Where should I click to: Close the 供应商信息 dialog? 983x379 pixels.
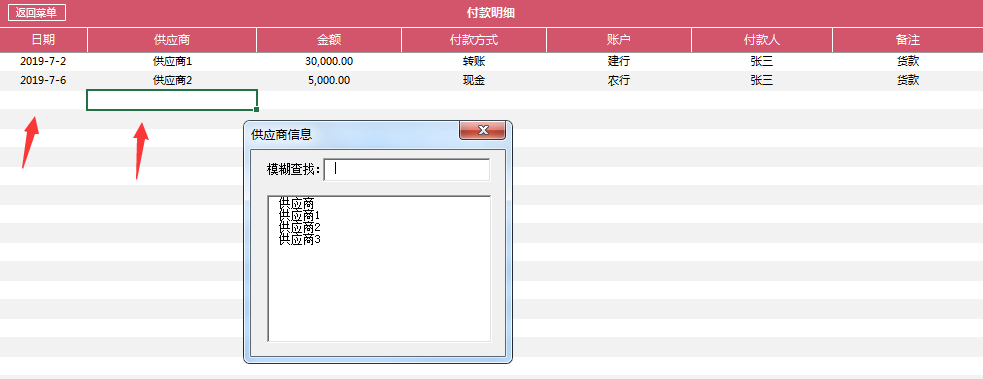pyautogui.click(x=483, y=130)
